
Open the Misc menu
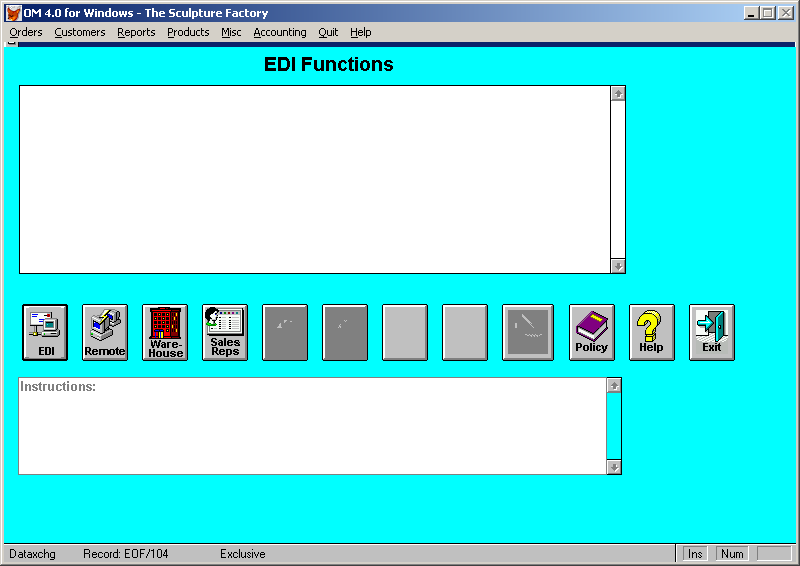(x=231, y=32)
